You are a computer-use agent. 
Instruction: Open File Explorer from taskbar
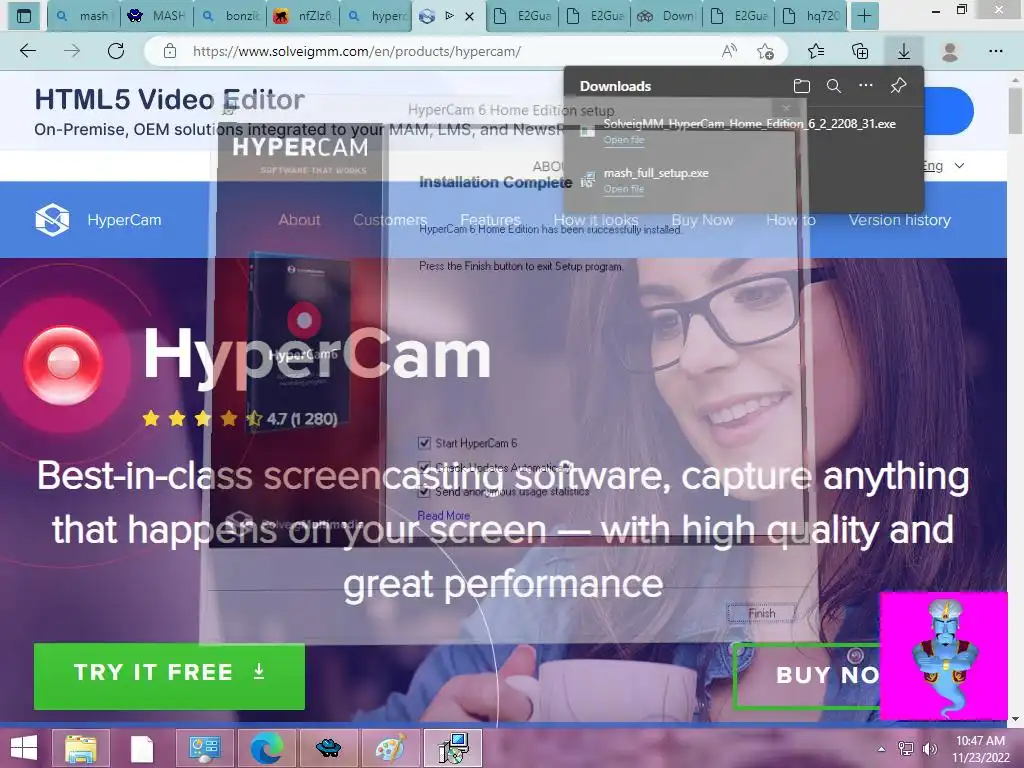(81, 748)
